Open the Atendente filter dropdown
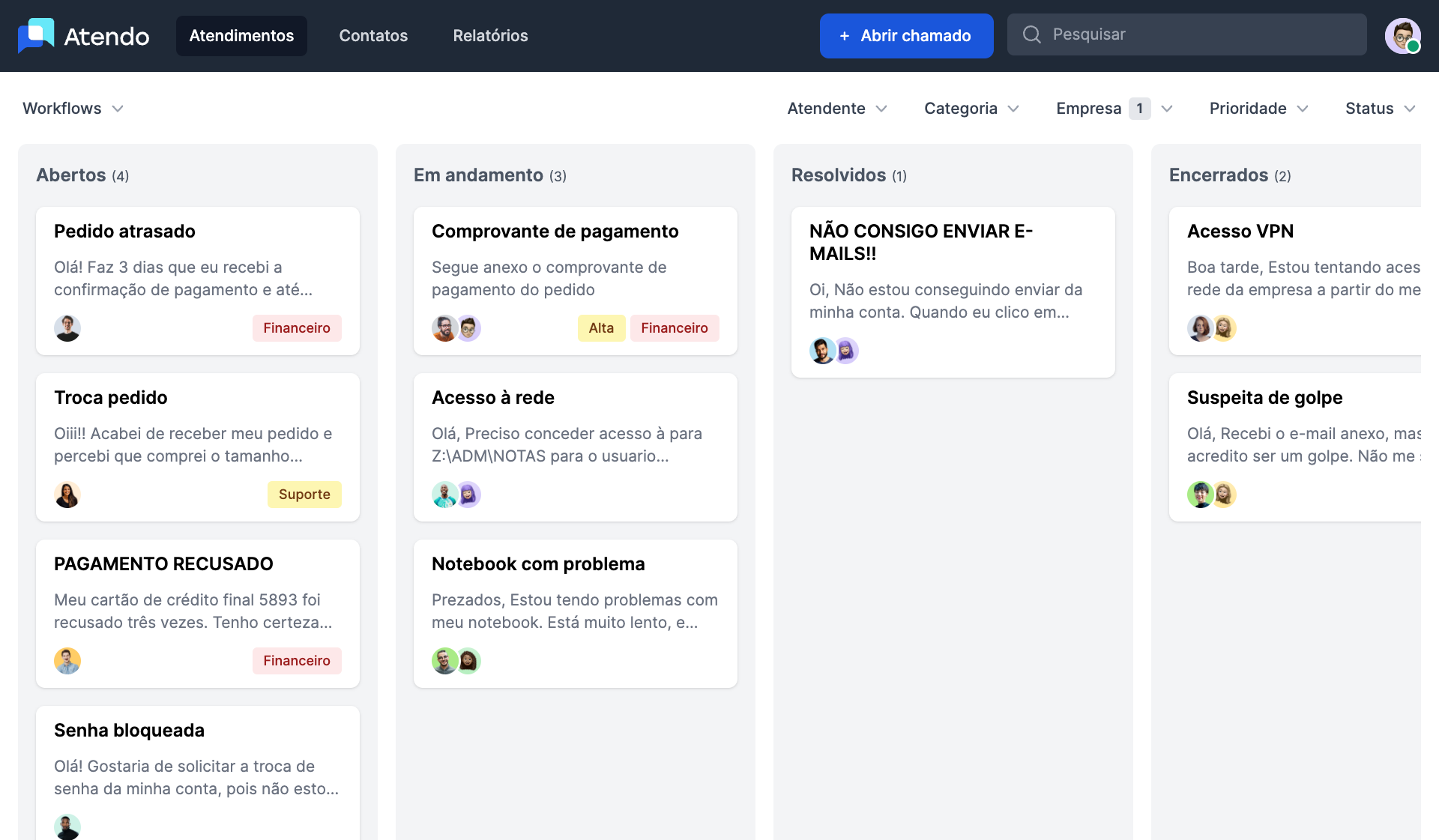Viewport: 1439px width, 840px height. click(837, 109)
